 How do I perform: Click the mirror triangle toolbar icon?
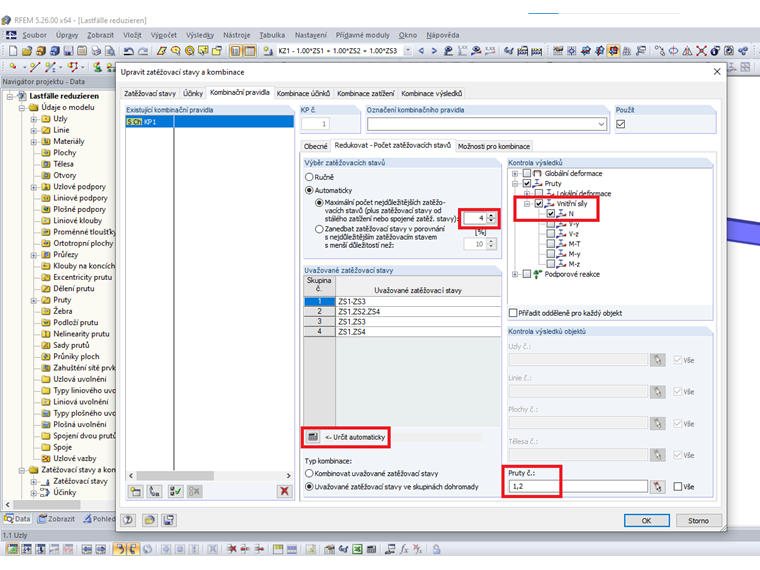(x=687, y=51)
